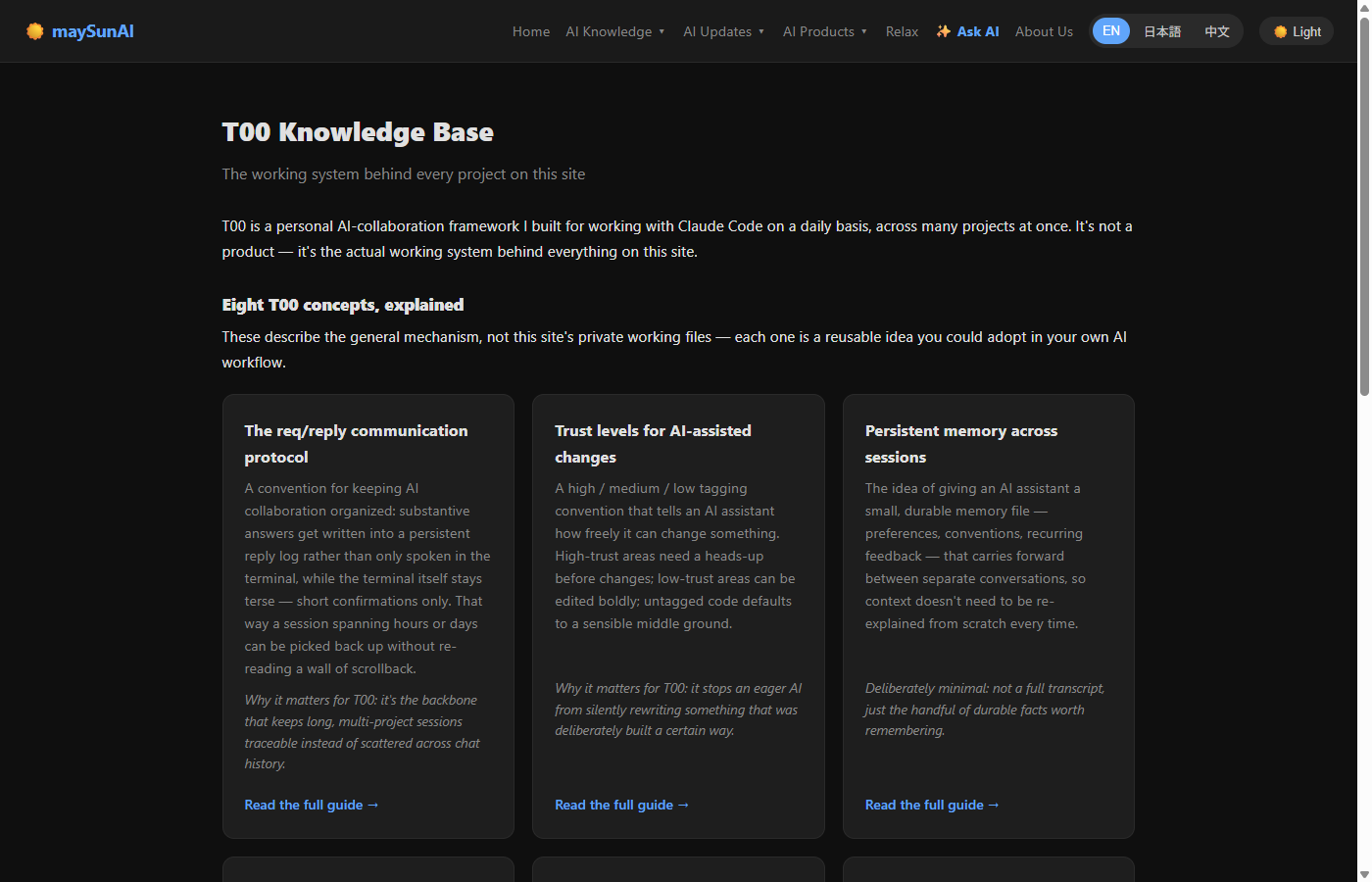Screen dimensions: 1372x882
Task: Read the full guide for req/reply protocol
Action: [x=312, y=805]
